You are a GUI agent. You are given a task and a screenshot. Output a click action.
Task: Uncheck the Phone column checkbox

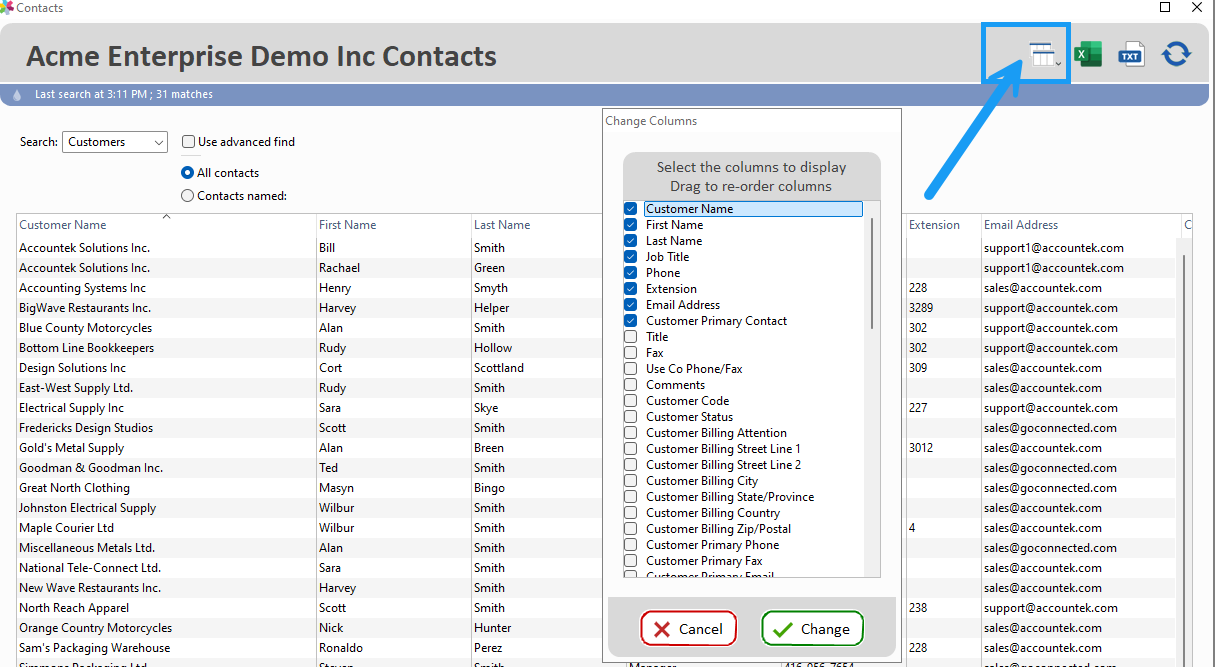[x=631, y=273]
